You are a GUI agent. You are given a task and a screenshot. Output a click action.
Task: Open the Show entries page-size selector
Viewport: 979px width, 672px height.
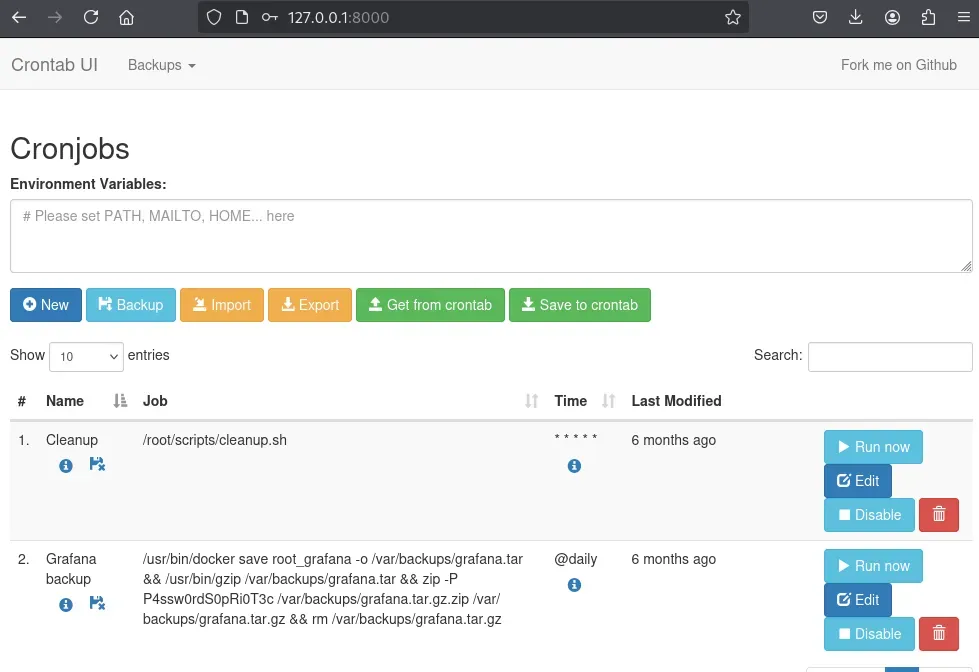[x=86, y=356]
